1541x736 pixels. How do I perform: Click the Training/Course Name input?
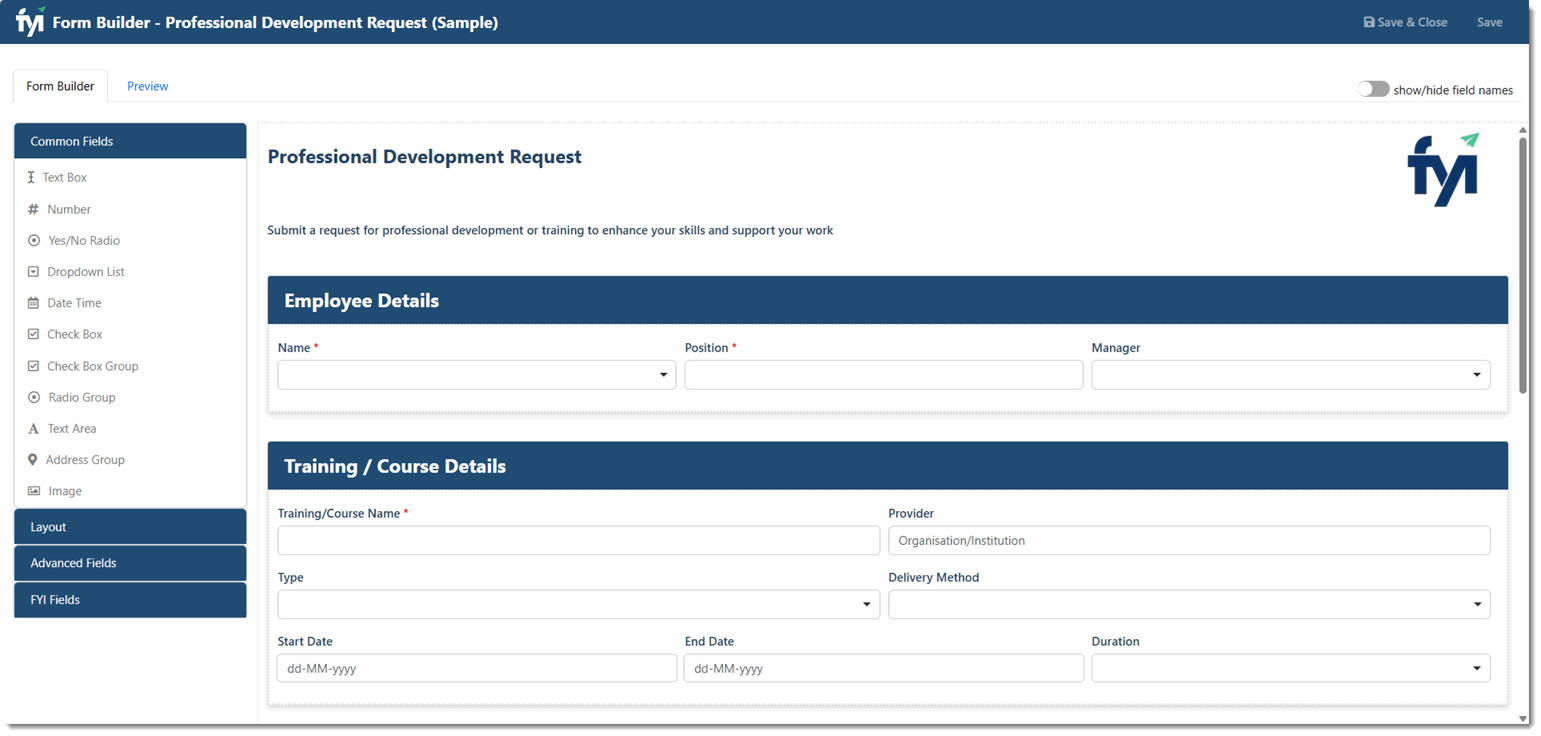[x=579, y=541]
